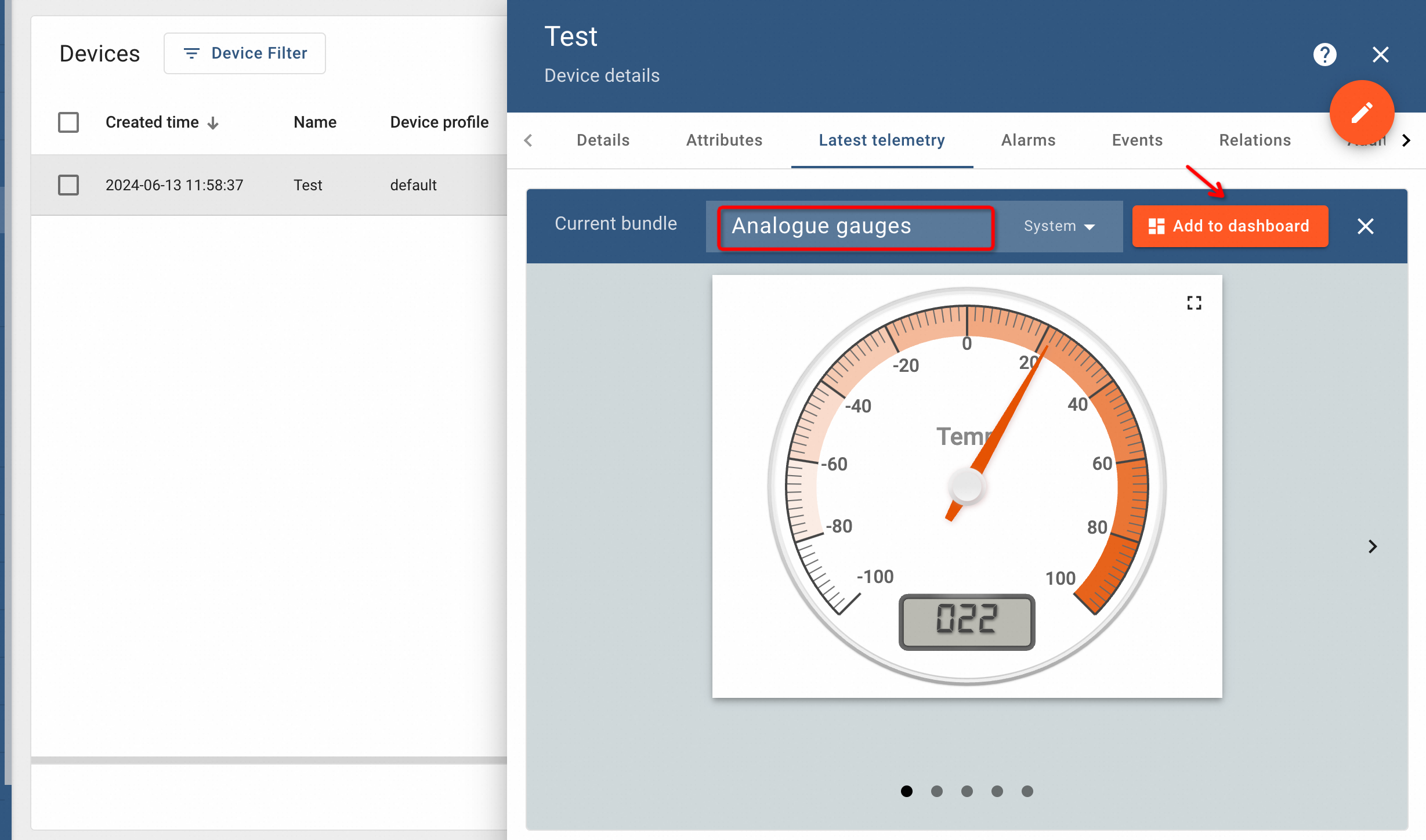Screen dimensions: 1426x840
Task: Select the Latest telemetry tab
Action: pyautogui.click(x=882, y=140)
